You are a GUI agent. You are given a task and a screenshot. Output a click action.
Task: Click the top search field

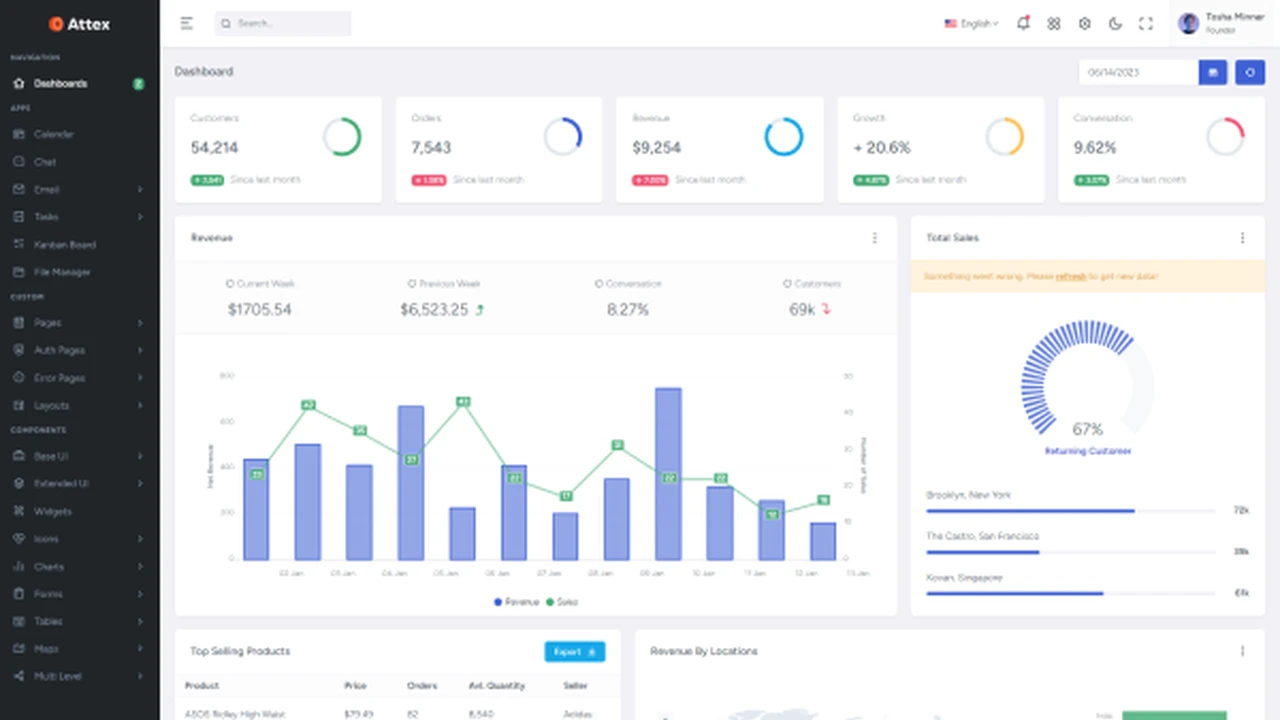tap(283, 23)
